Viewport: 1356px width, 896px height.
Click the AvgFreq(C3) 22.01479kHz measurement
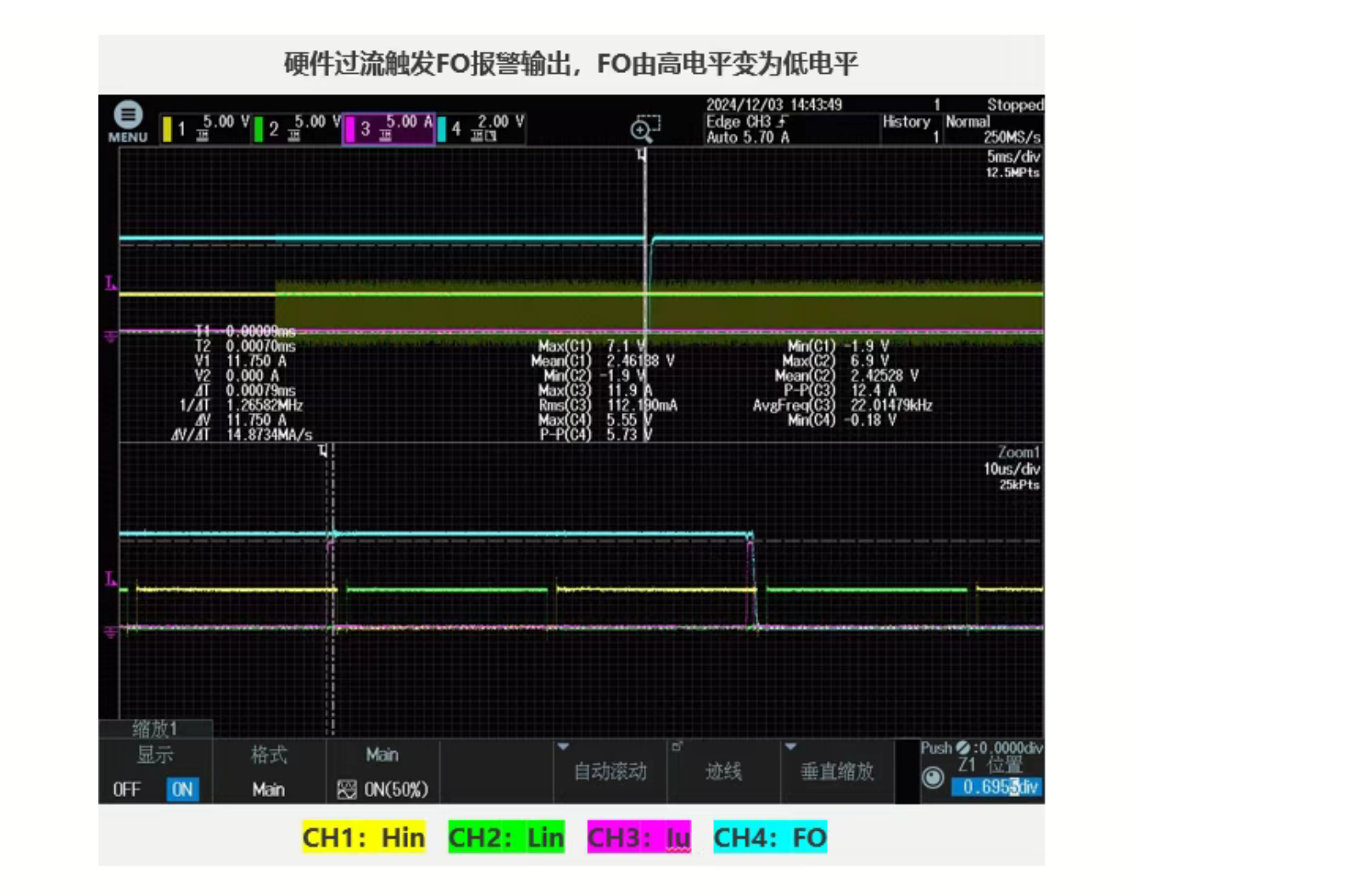click(842, 405)
